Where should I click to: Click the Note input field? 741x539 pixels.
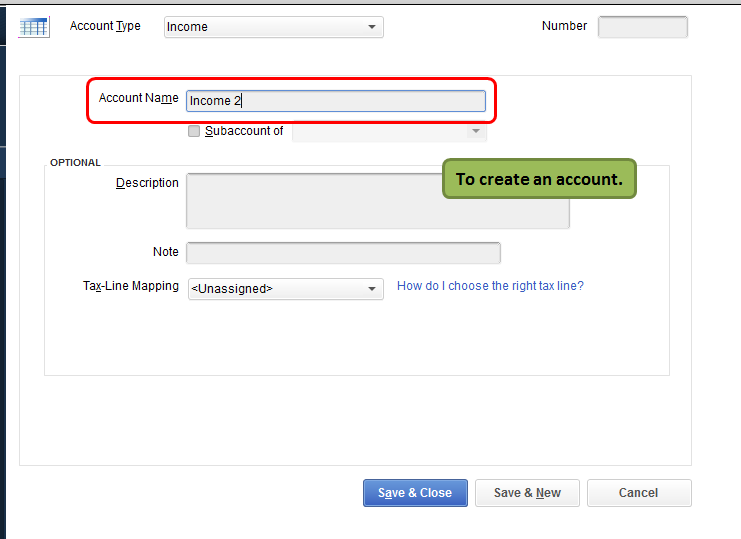tap(344, 253)
